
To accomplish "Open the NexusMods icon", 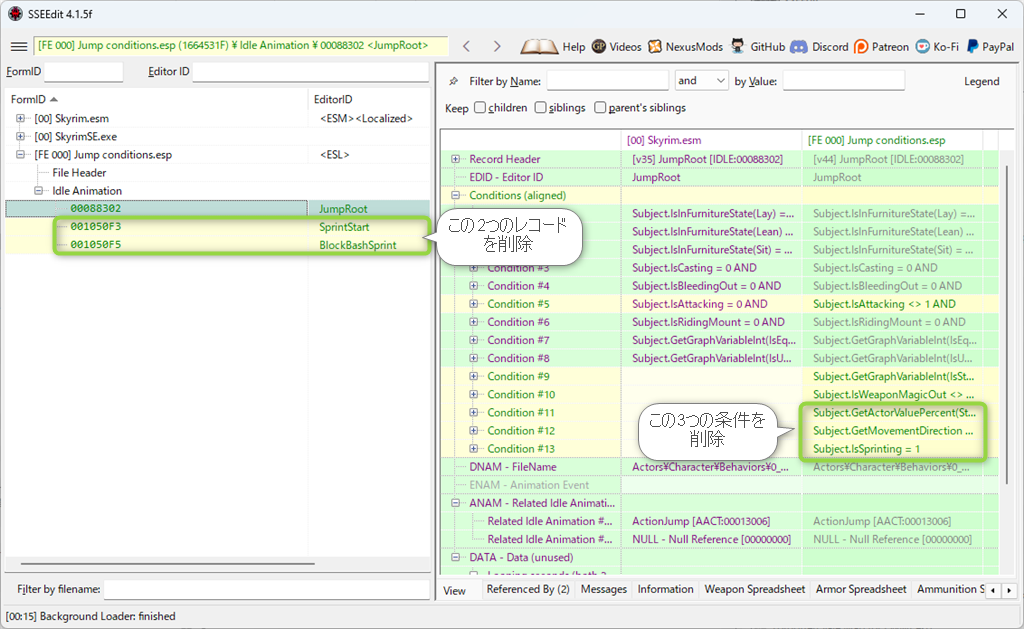I will [x=655, y=46].
